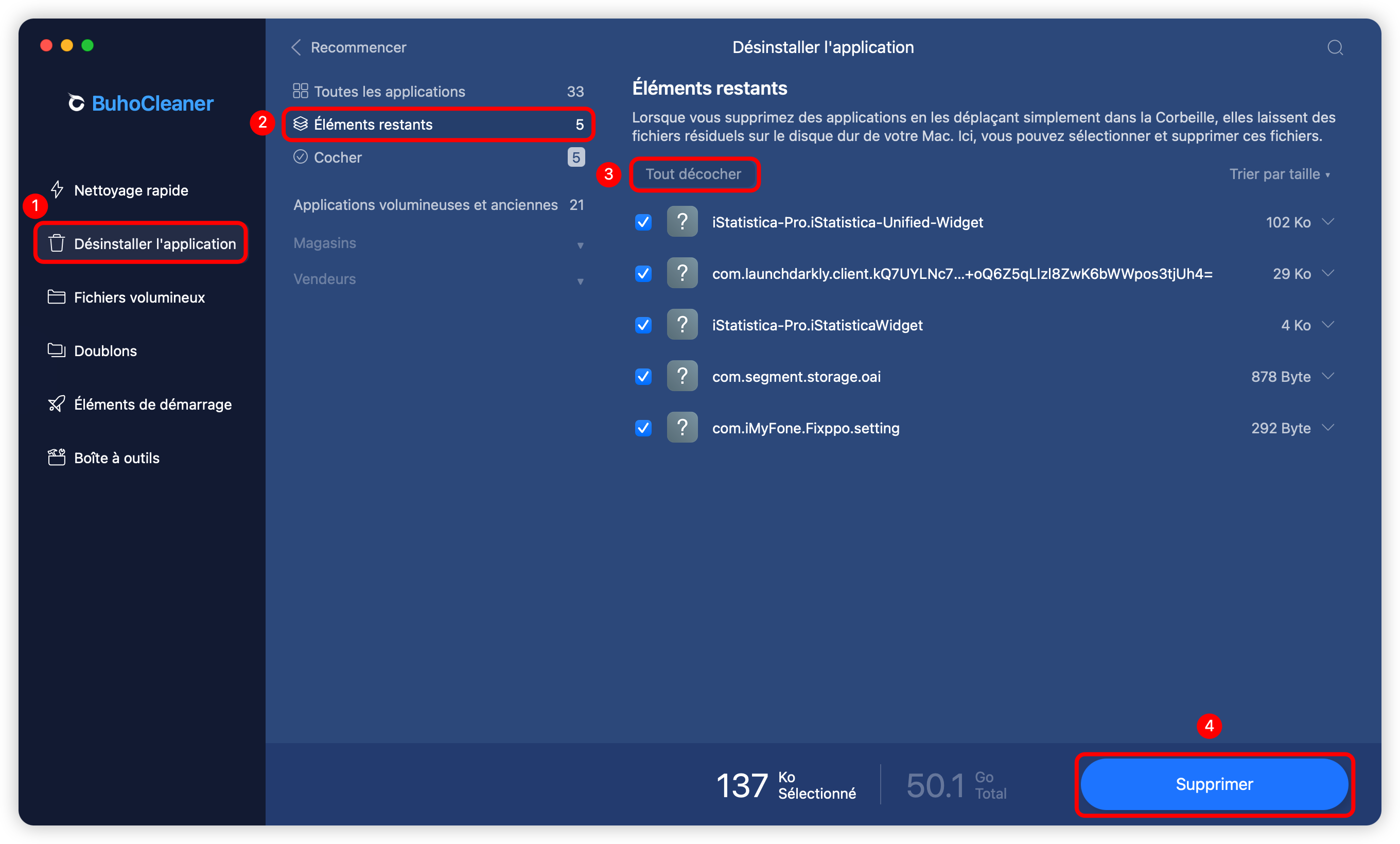Expand the com.iMyFone.Fixppo.setting row chevron
This screenshot has width=1400, height=844.
[x=1328, y=427]
